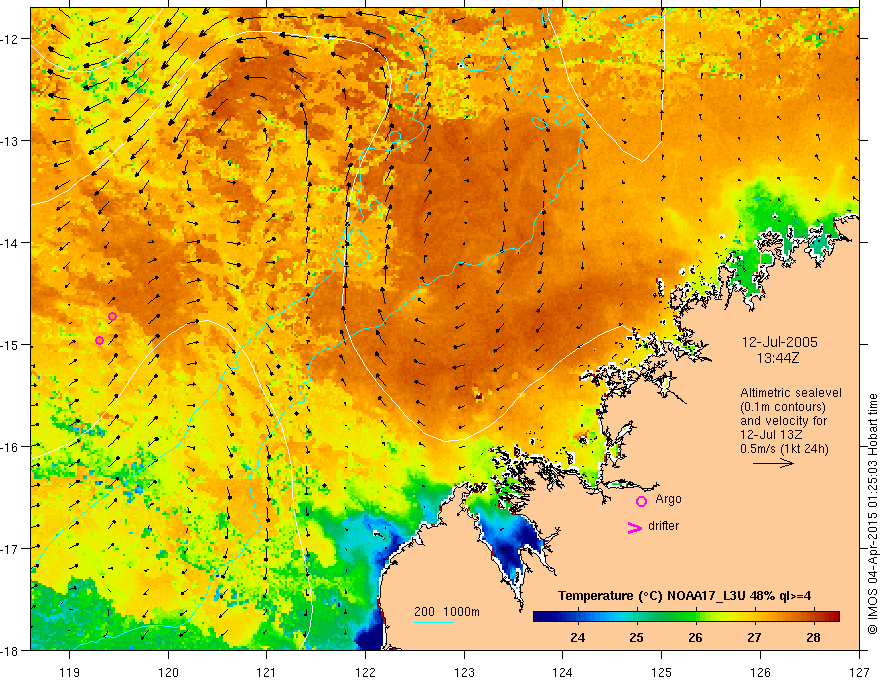
Task: Click the -12 latitude axis label
Action: point(10,39)
